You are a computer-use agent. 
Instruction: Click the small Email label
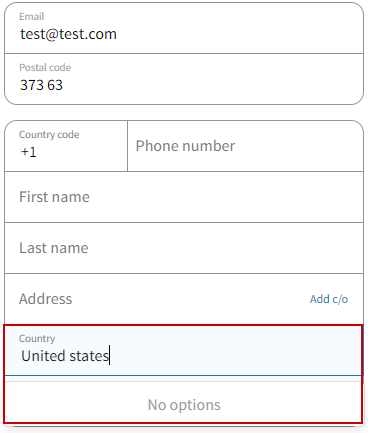click(32, 16)
